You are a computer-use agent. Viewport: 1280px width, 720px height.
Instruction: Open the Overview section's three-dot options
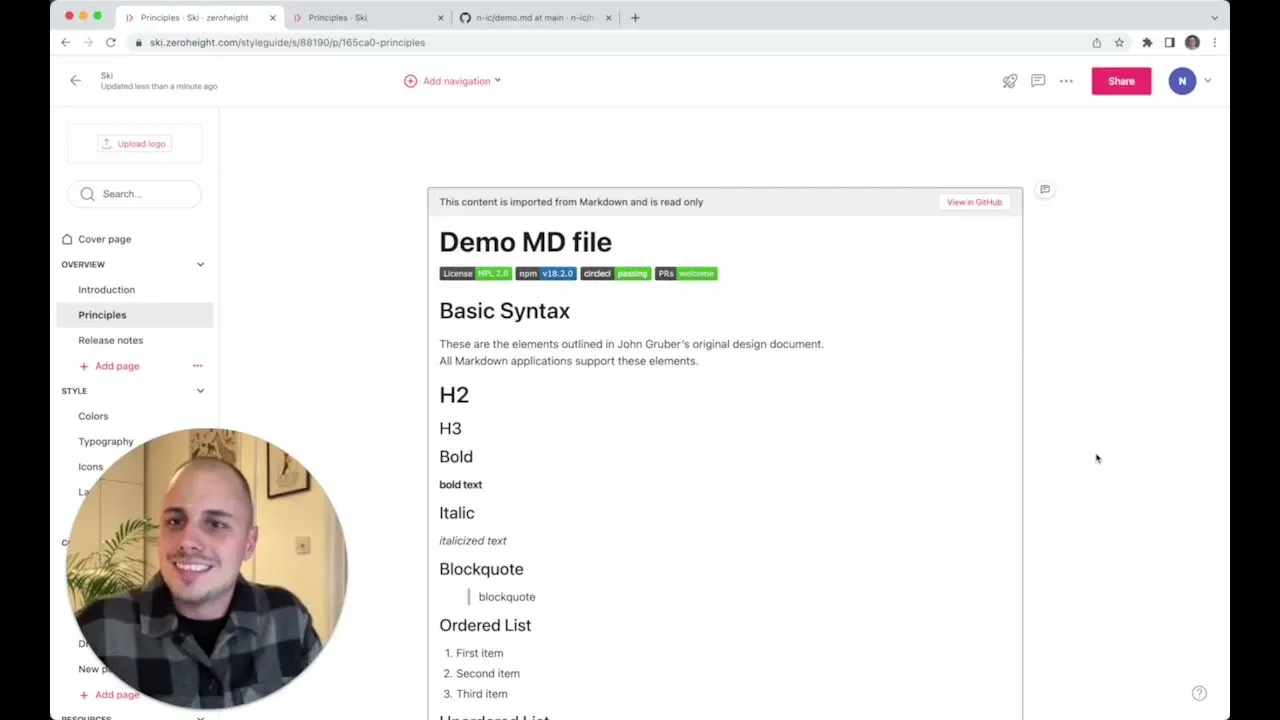198,366
